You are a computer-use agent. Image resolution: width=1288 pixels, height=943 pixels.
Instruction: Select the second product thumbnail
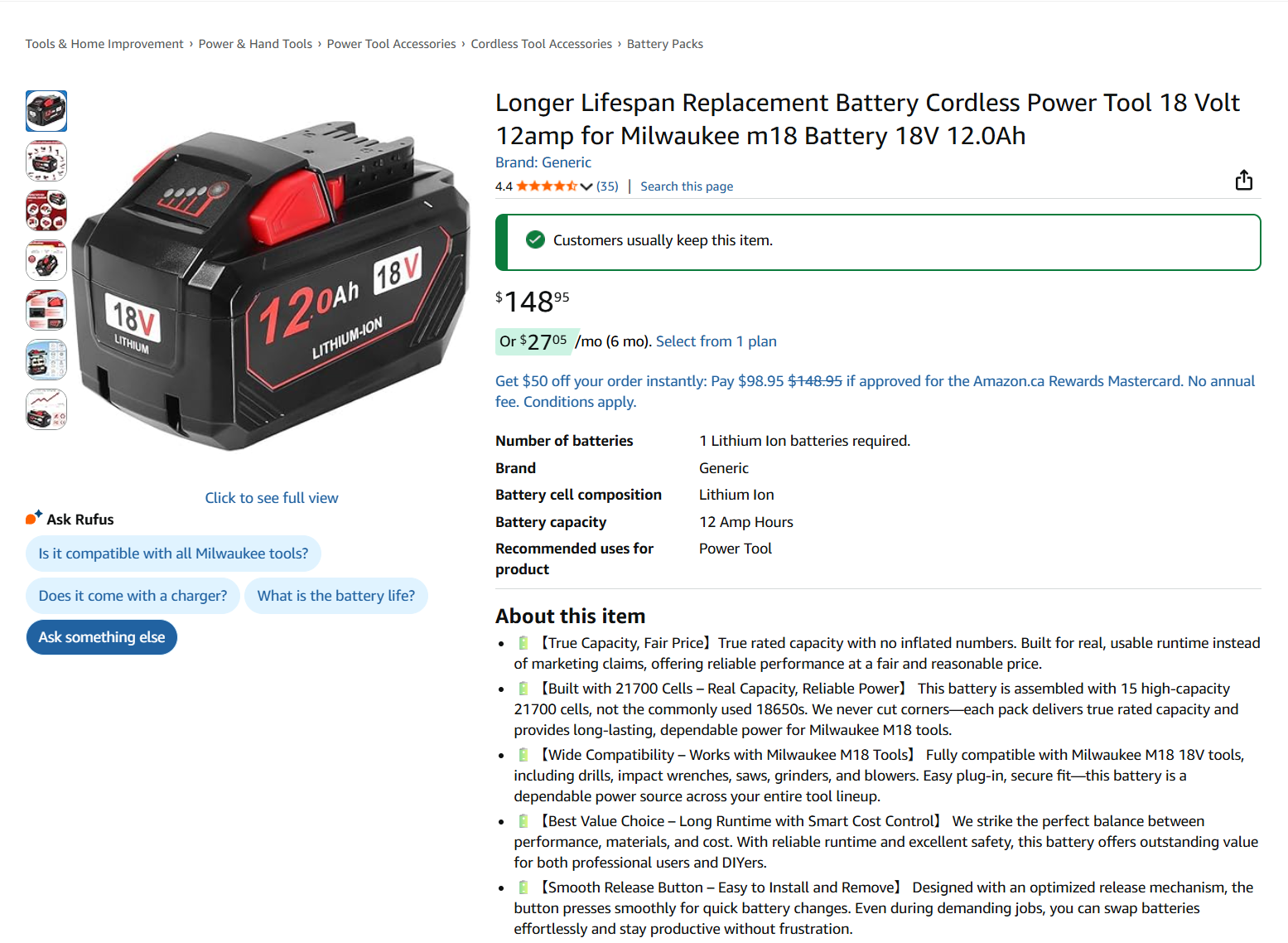pos(46,161)
